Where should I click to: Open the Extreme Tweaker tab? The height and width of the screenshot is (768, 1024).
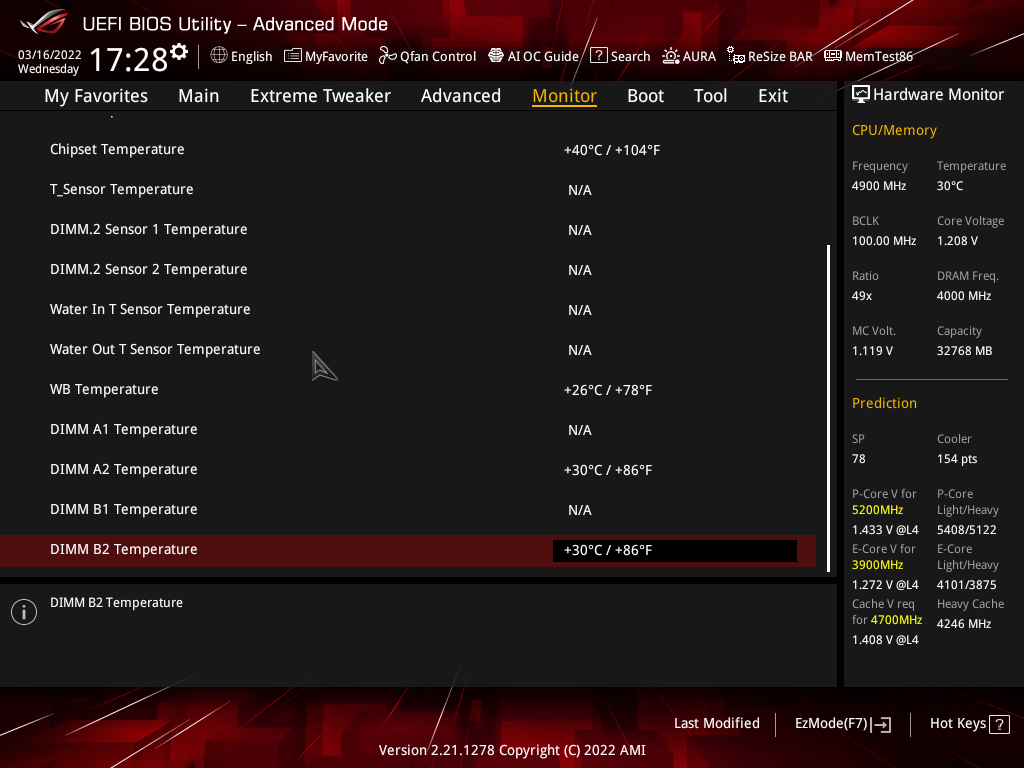(x=320, y=95)
